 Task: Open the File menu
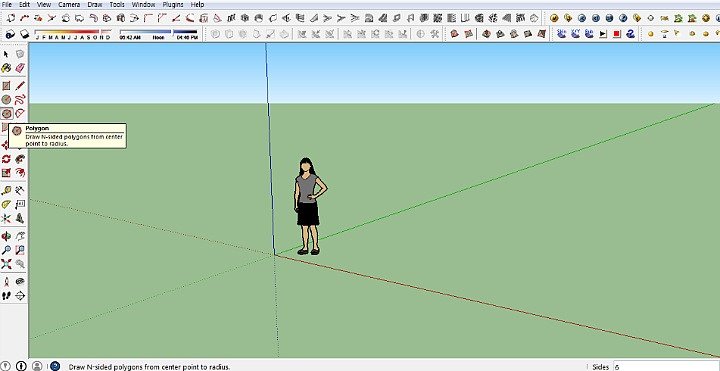[6, 5]
